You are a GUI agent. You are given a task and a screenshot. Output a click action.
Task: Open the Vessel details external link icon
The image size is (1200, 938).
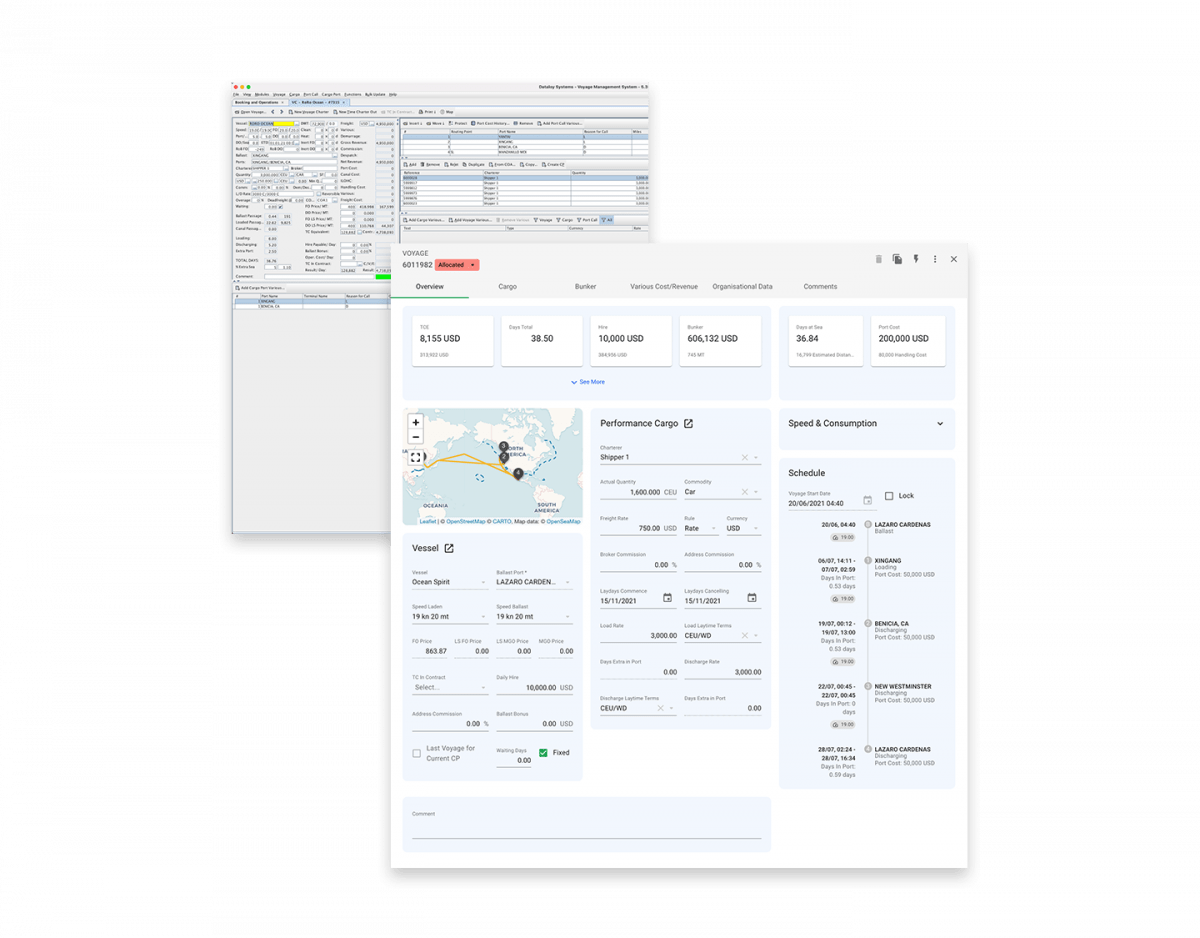click(448, 547)
